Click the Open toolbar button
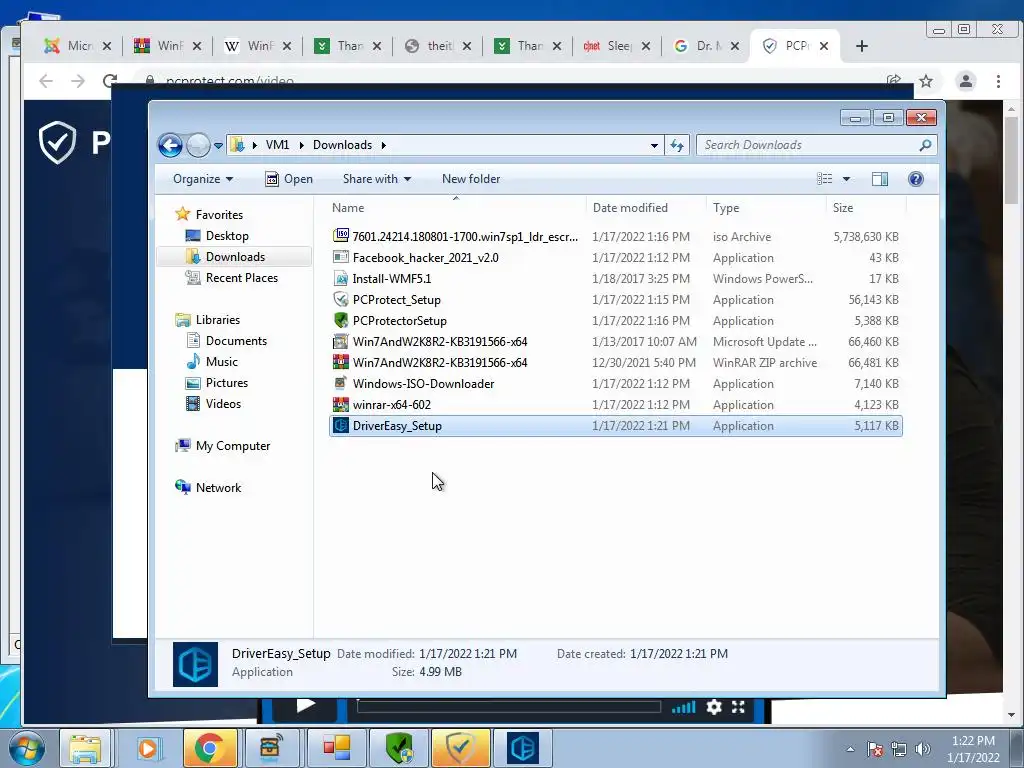This screenshot has width=1024, height=768. [x=289, y=179]
